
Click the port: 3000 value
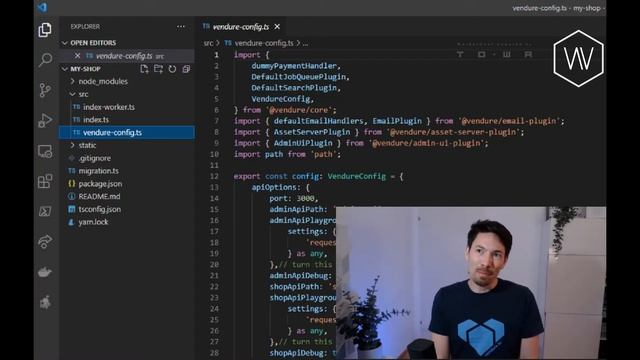tap(305, 198)
